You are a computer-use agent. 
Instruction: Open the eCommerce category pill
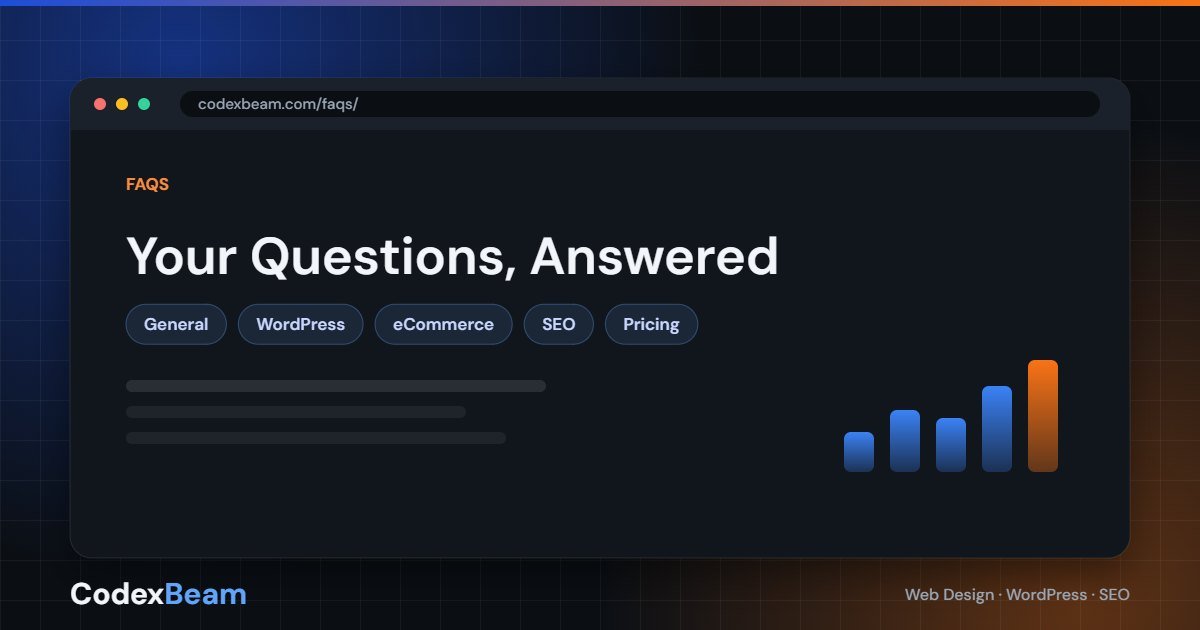[x=443, y=324]
